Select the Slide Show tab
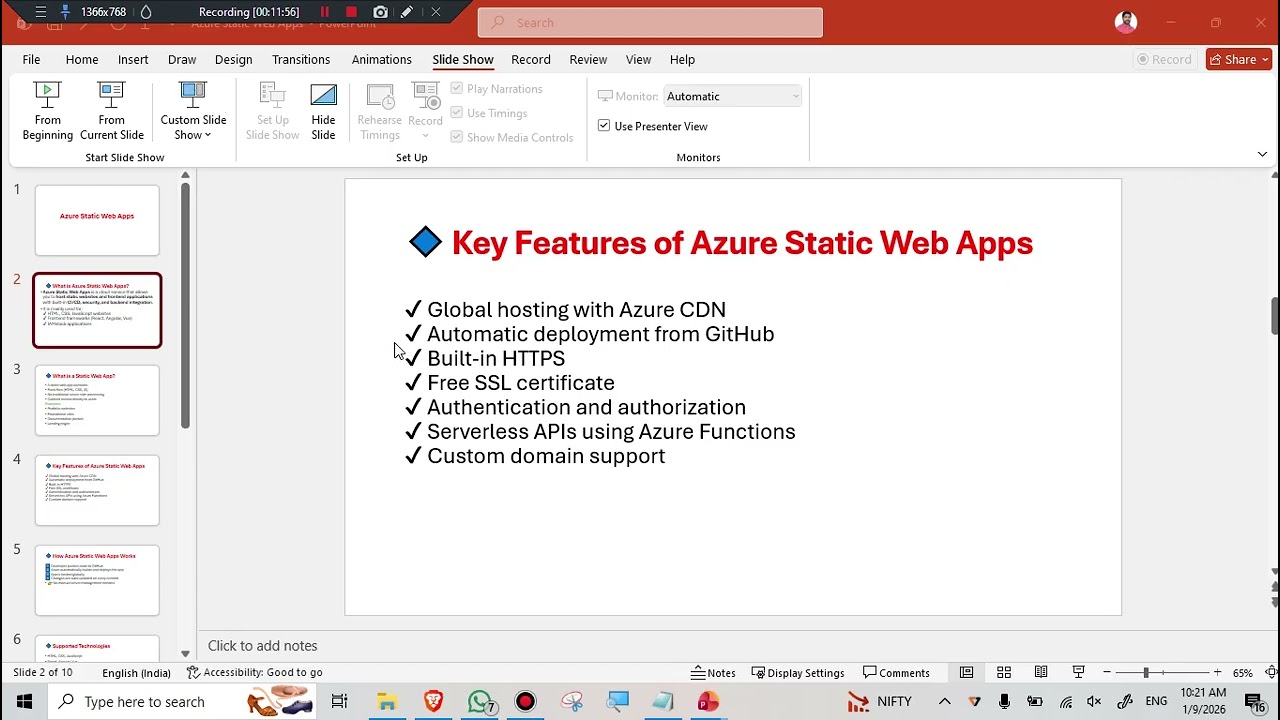 pyautogui.click(x=463, y=59)
